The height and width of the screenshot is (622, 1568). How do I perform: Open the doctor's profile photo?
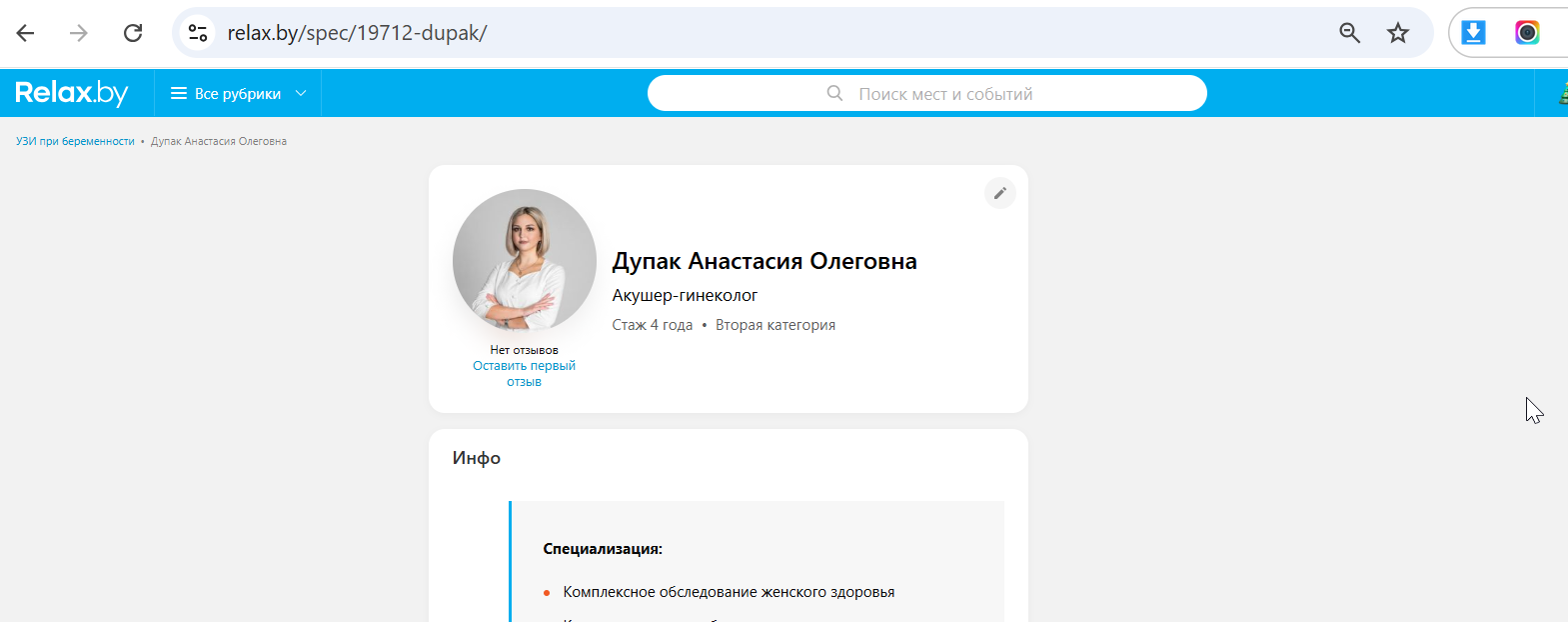[525, 261]
